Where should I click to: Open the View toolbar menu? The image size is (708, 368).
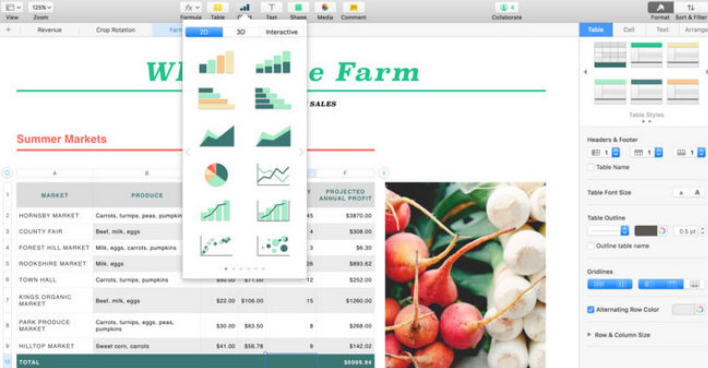pyautogui.click(x=13, y=8)
